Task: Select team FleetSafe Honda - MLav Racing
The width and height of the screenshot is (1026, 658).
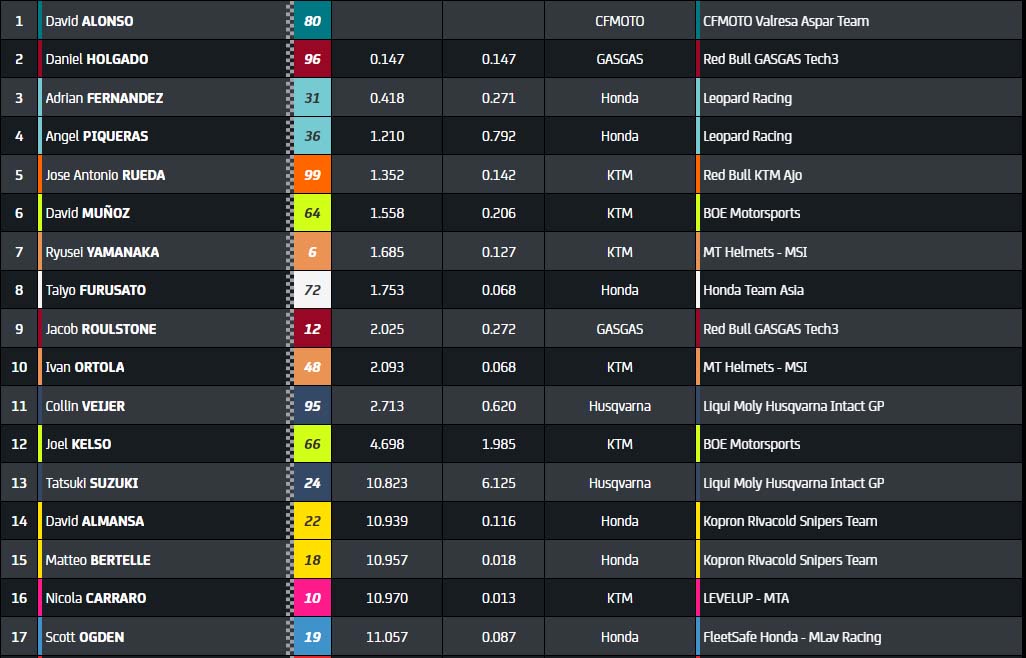Action: [792, 637]
